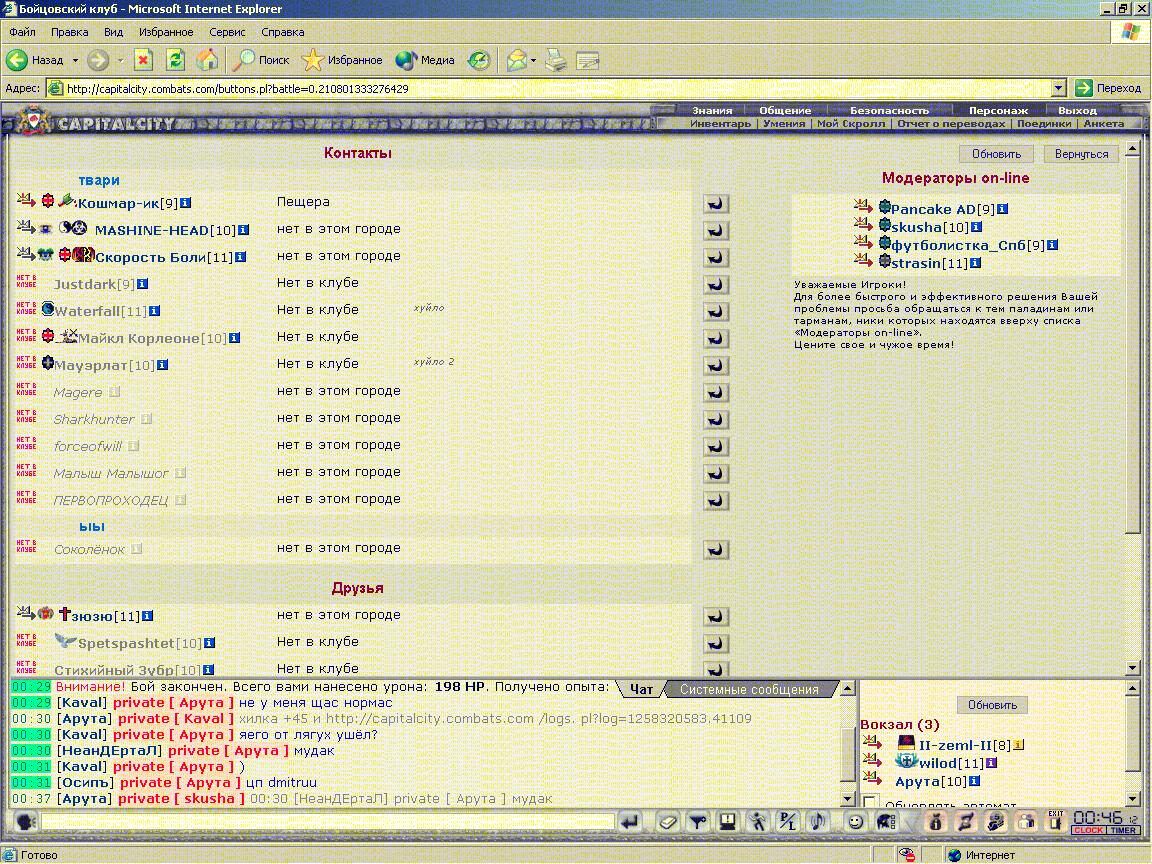Open the Избранное menu in menu bar
The width and height of the screenshot is (1152, 864).
(x=166, y=32)
